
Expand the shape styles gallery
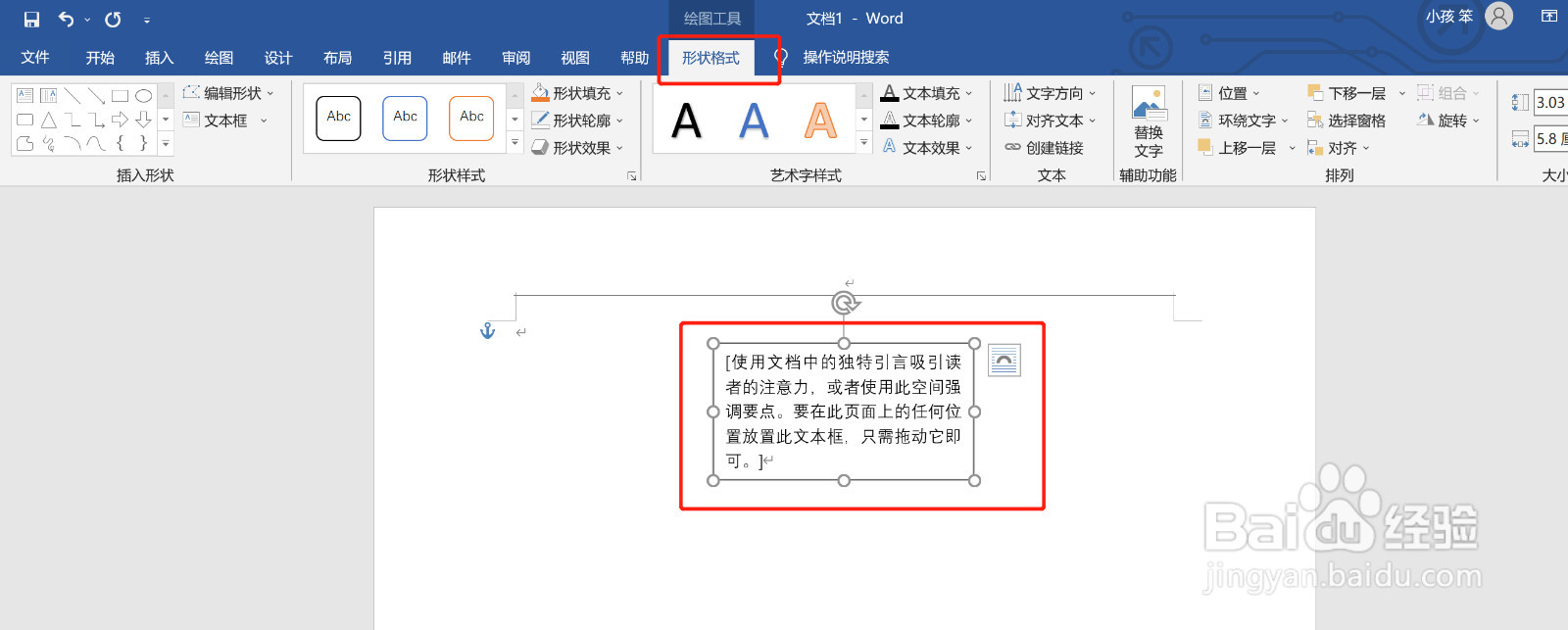[x=514, y=143]
